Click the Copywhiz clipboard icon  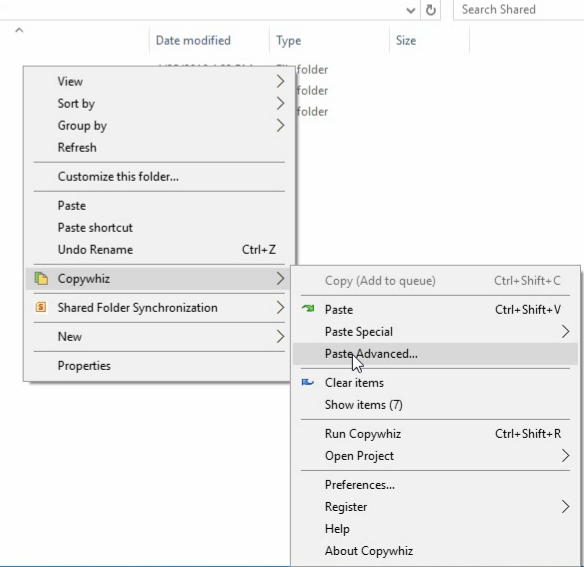[x=41, y=279]
